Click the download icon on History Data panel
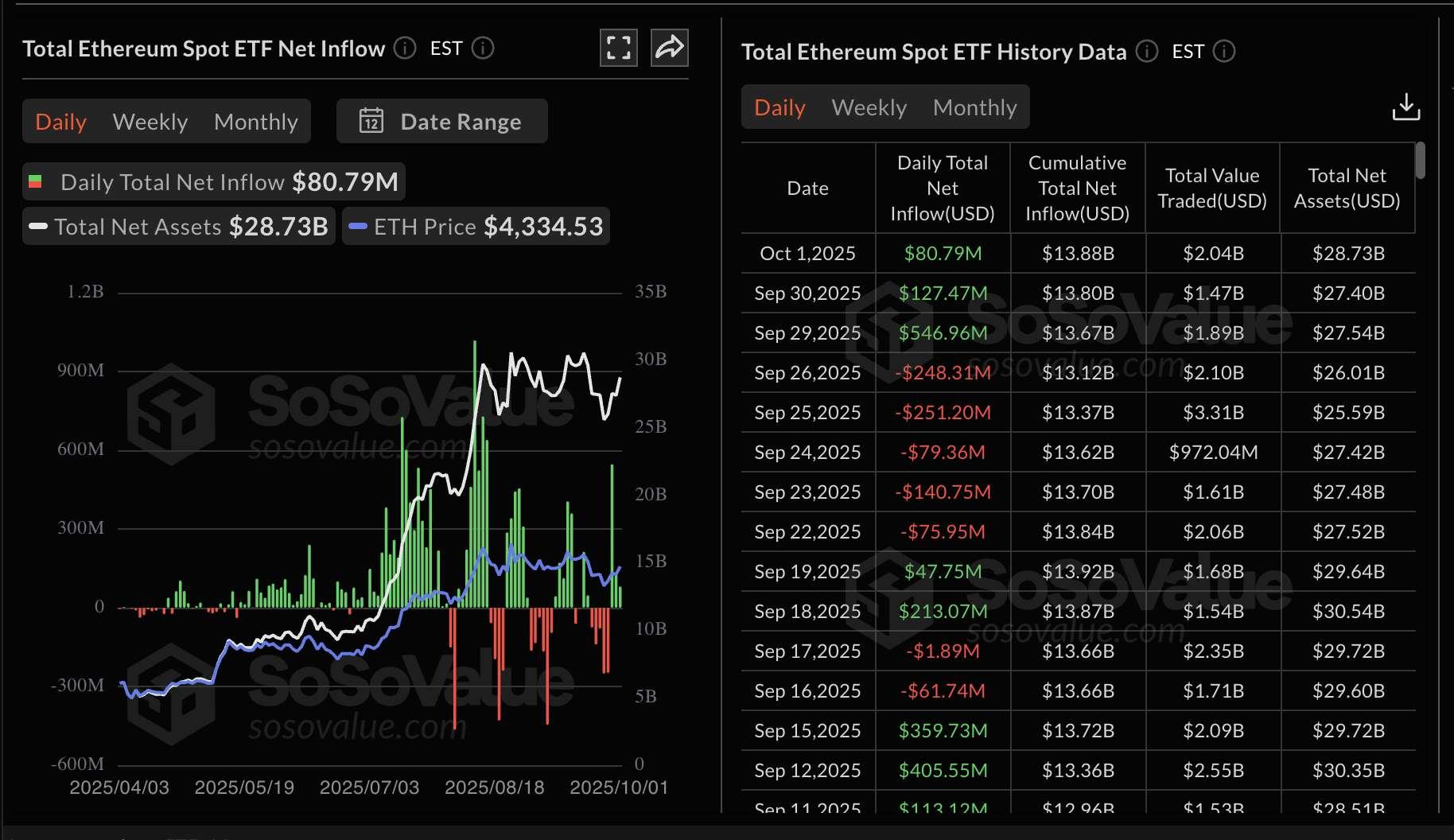 click(1406, 107)
